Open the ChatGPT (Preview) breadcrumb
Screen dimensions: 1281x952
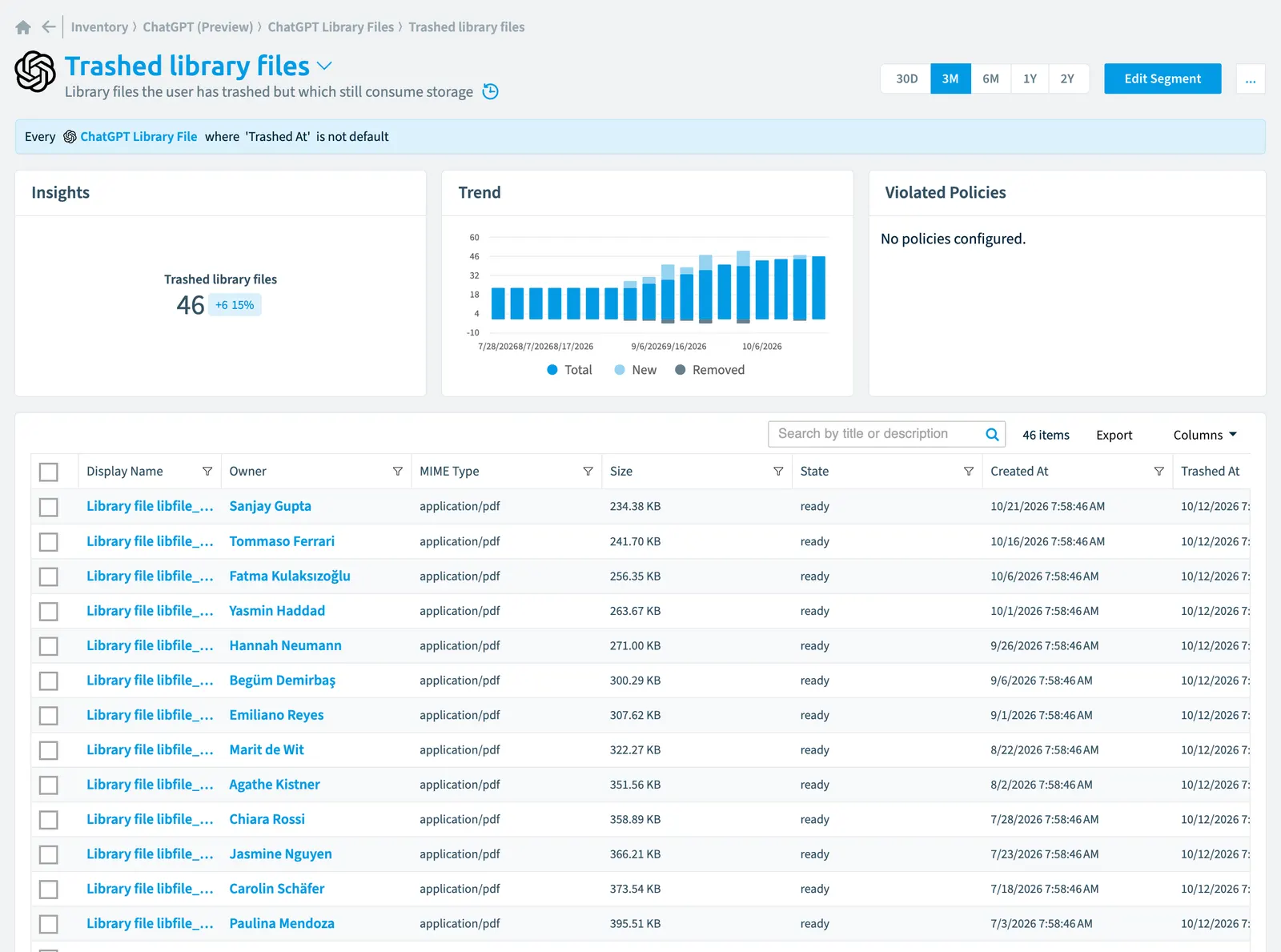click(x=198, y=27)
